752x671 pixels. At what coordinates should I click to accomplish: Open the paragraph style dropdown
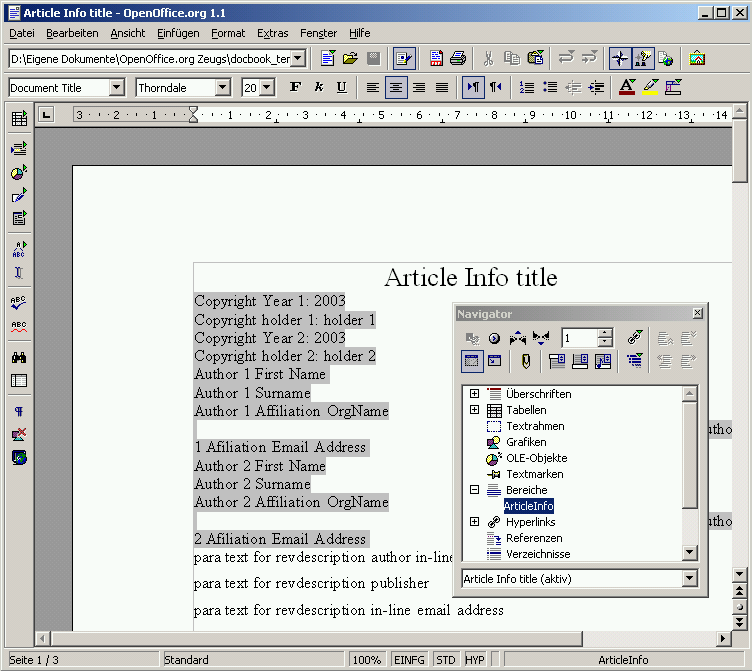[116, 88]
